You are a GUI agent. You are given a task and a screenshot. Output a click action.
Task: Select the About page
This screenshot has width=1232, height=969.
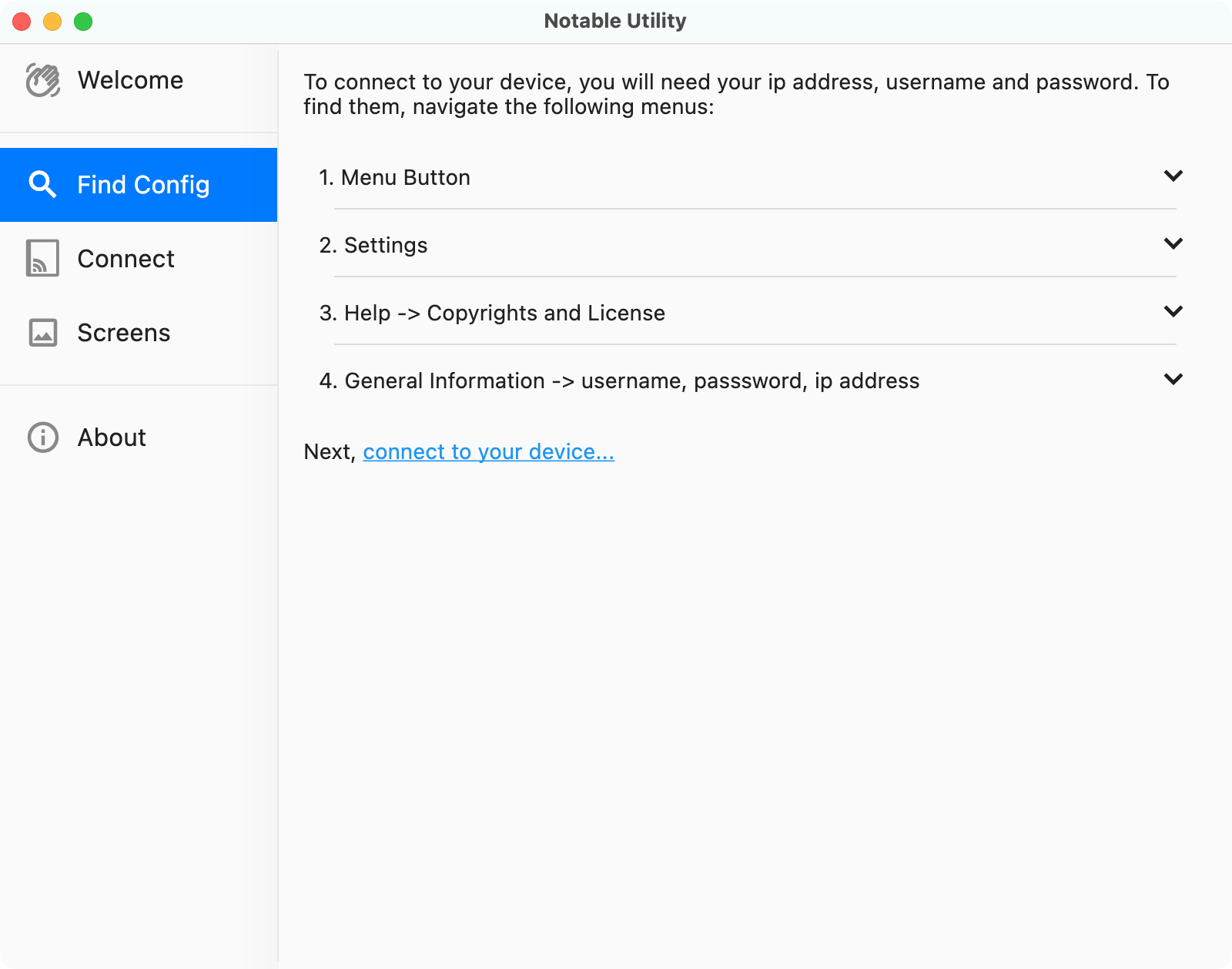112,438
